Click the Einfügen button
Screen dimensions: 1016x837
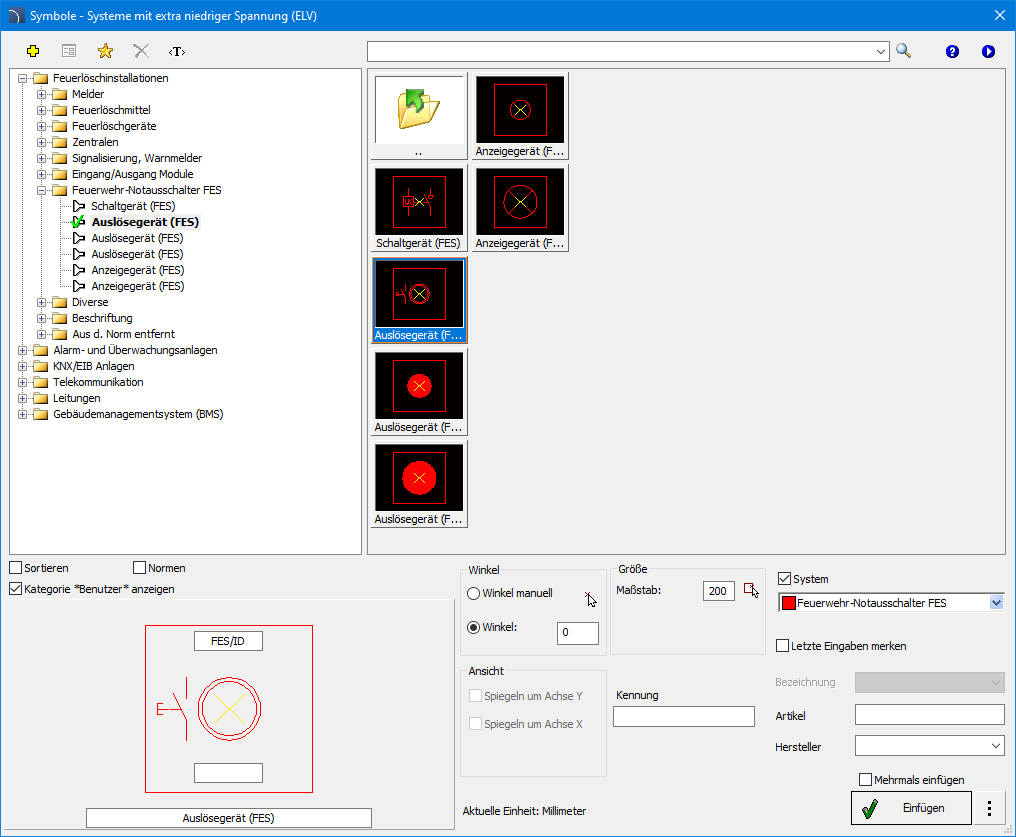[x=911, y=808]
